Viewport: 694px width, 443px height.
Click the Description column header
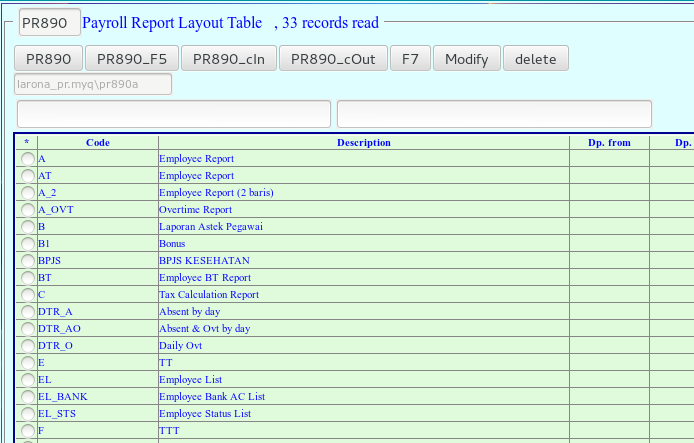(x=363, y=143)
